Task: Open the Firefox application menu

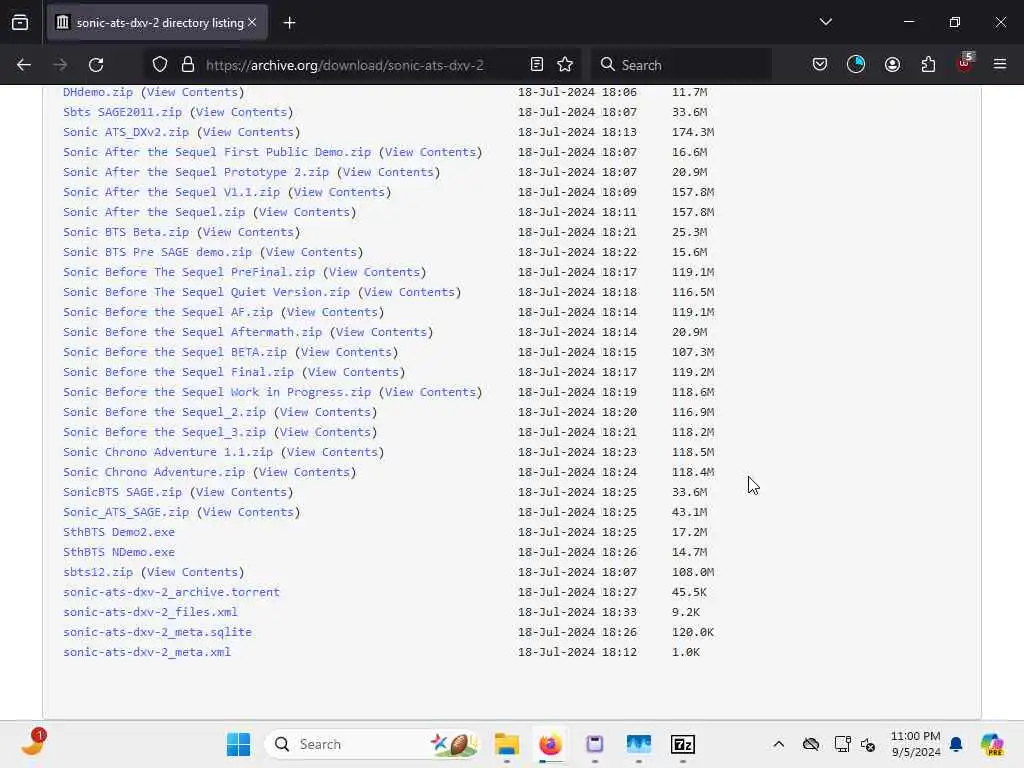Action: [1000, 64]
